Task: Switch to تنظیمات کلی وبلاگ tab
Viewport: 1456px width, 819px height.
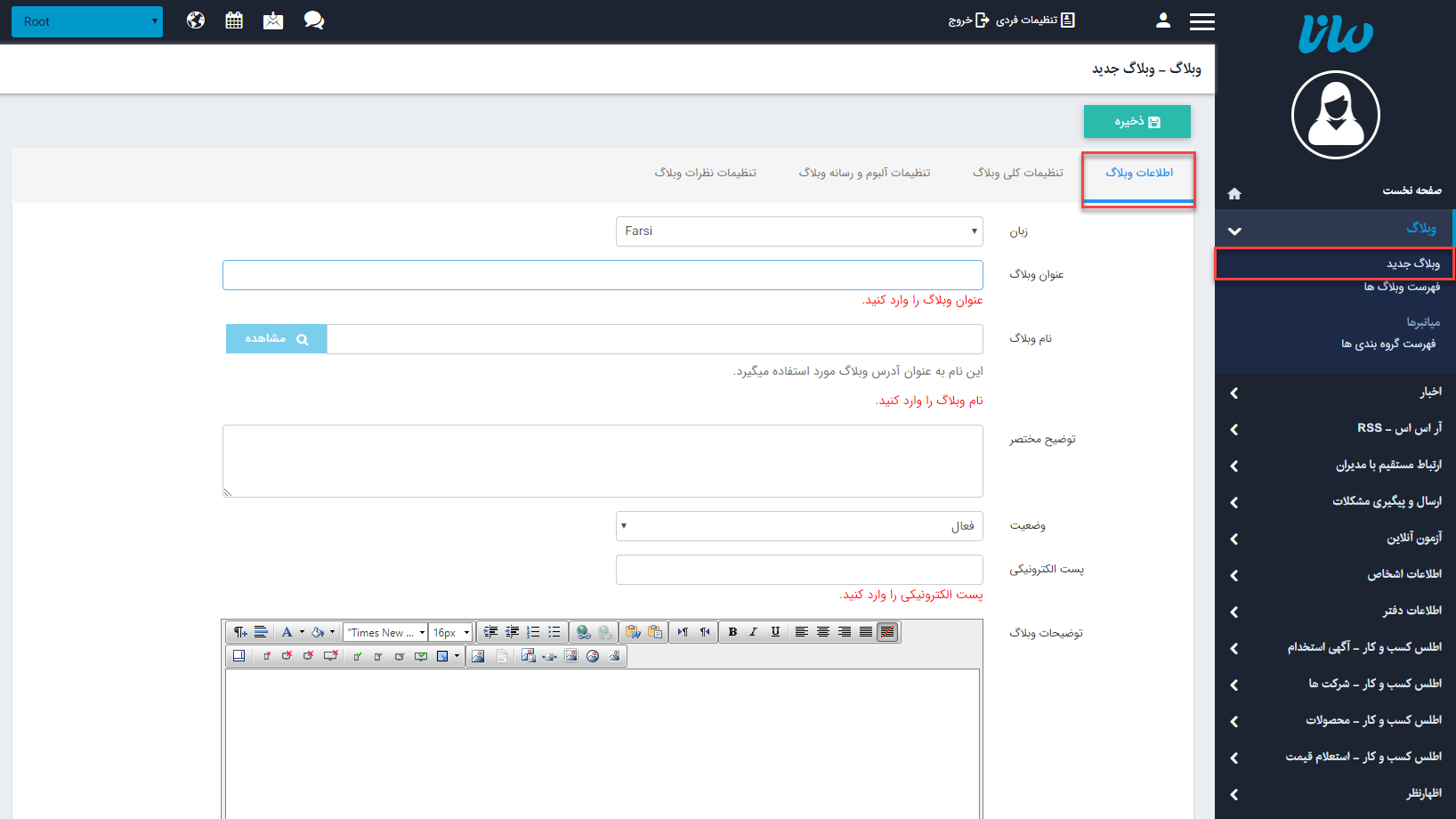Action: coord(1017,173)
